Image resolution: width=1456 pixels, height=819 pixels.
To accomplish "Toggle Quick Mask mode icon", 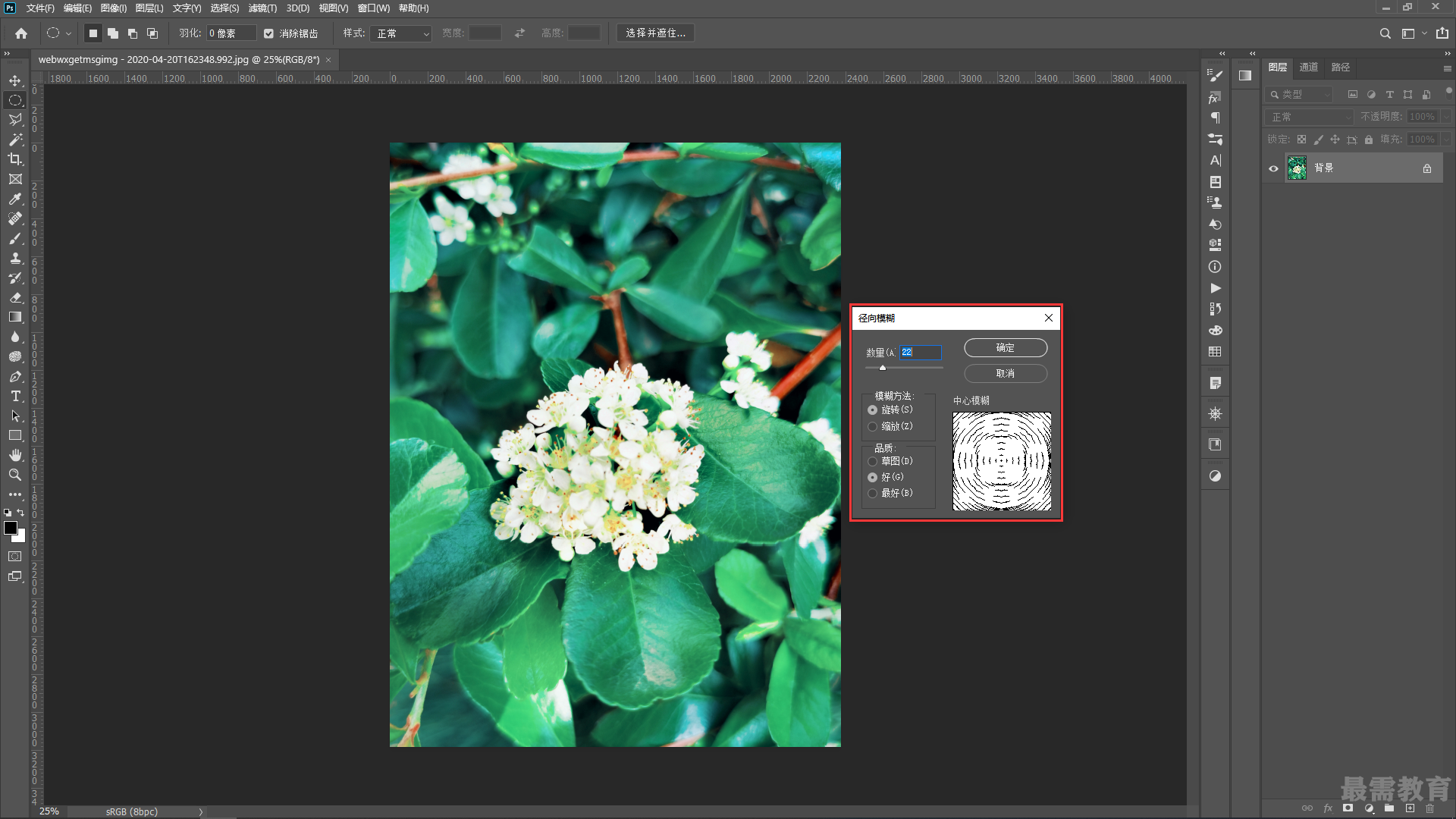I will (15, 557).
